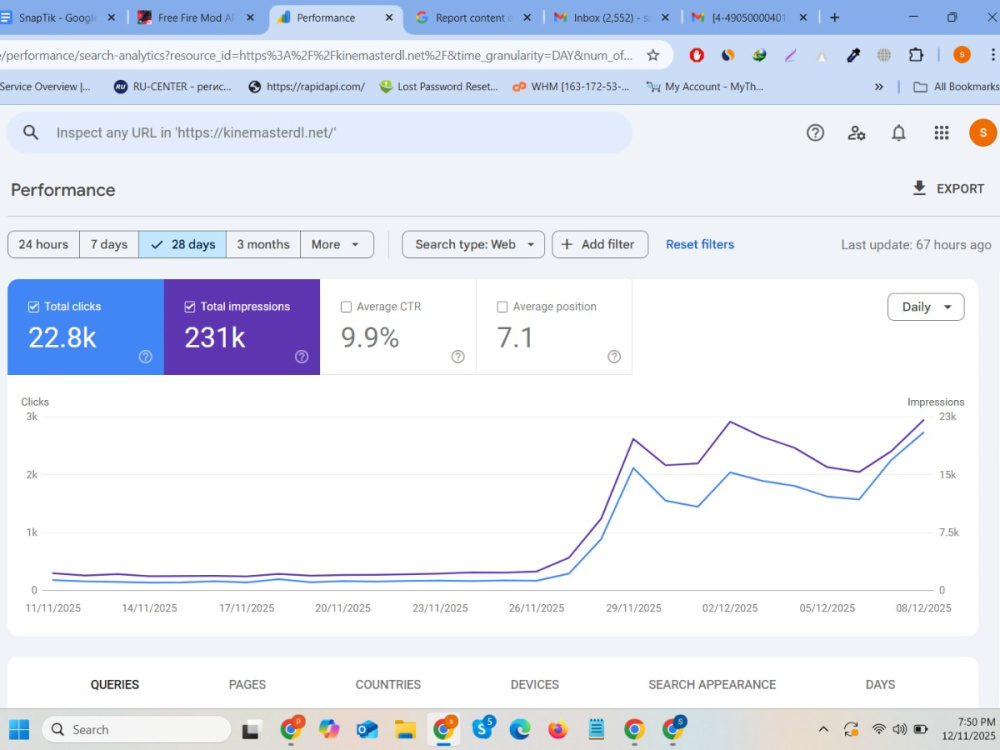Switch to the Report content browser tab
Viewport: 1000px width, 750px height.
(x=473, y=18)
